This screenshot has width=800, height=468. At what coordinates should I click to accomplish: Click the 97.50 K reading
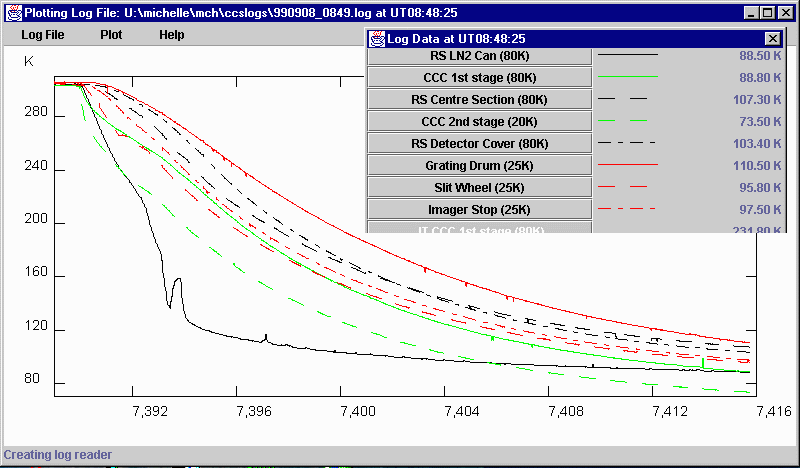point(760,209)
